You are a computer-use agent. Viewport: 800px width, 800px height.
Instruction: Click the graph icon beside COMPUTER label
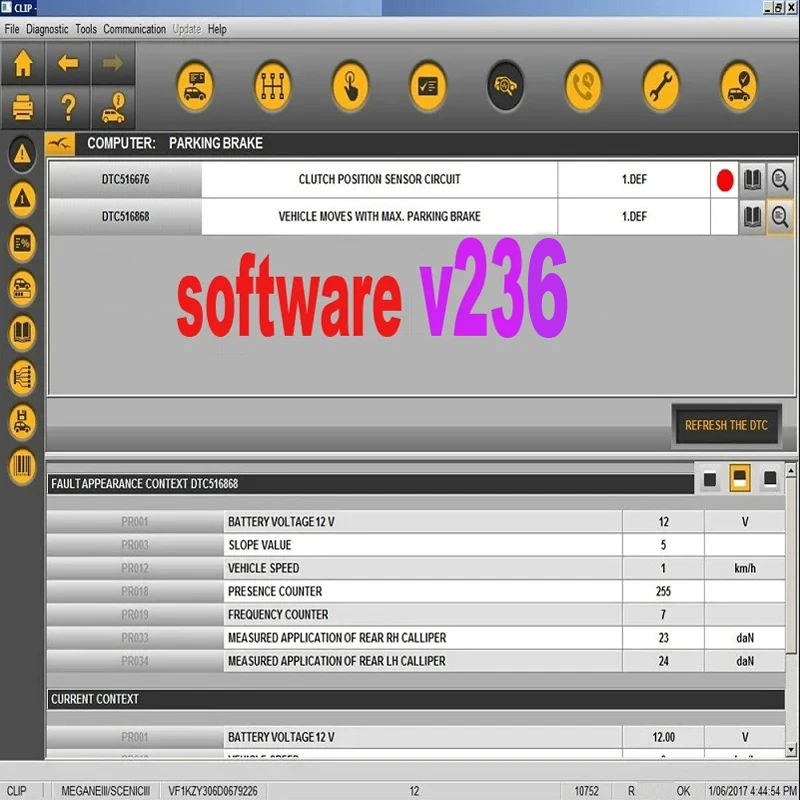point(60,144)
